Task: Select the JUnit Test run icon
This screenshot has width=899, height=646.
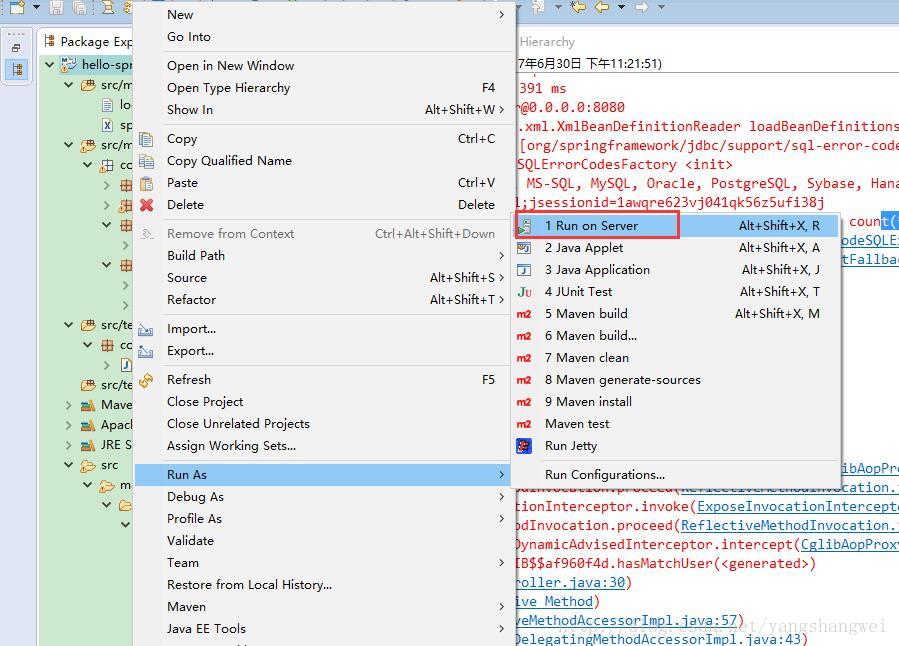Action: pyautogui.click(x=523, y=291)
